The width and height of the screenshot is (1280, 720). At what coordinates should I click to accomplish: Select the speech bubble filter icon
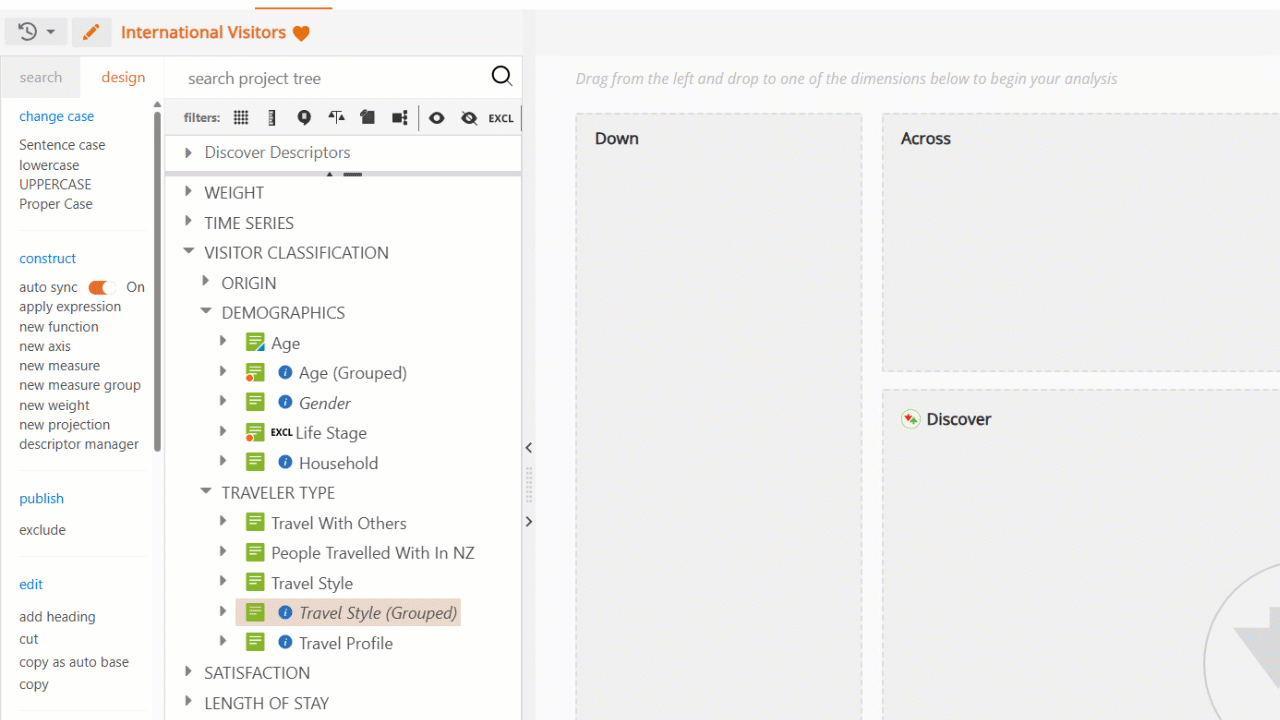click(x=304, y=118)
